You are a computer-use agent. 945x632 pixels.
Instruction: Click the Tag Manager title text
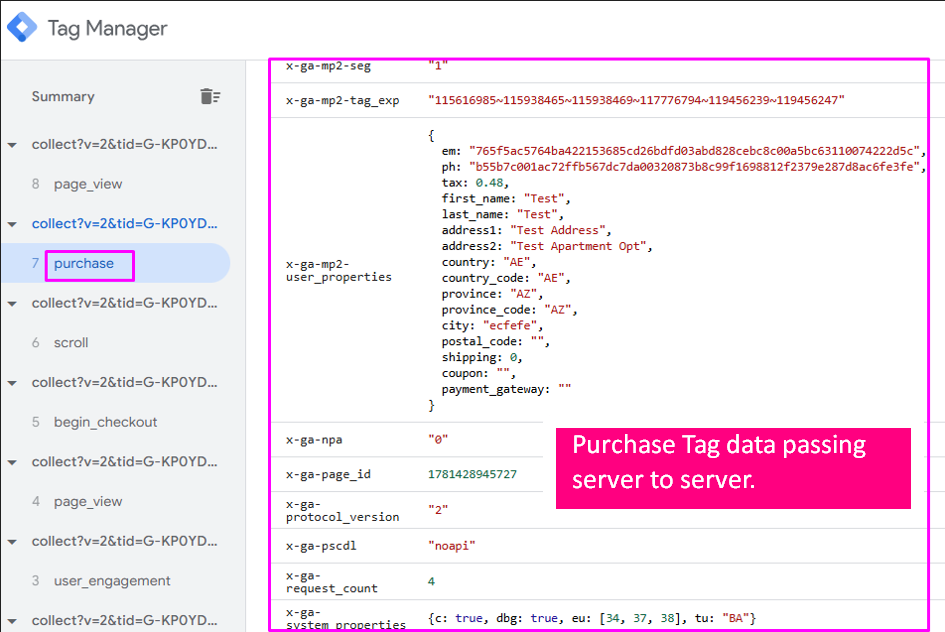pyautogui.click(x=107, y=28)
